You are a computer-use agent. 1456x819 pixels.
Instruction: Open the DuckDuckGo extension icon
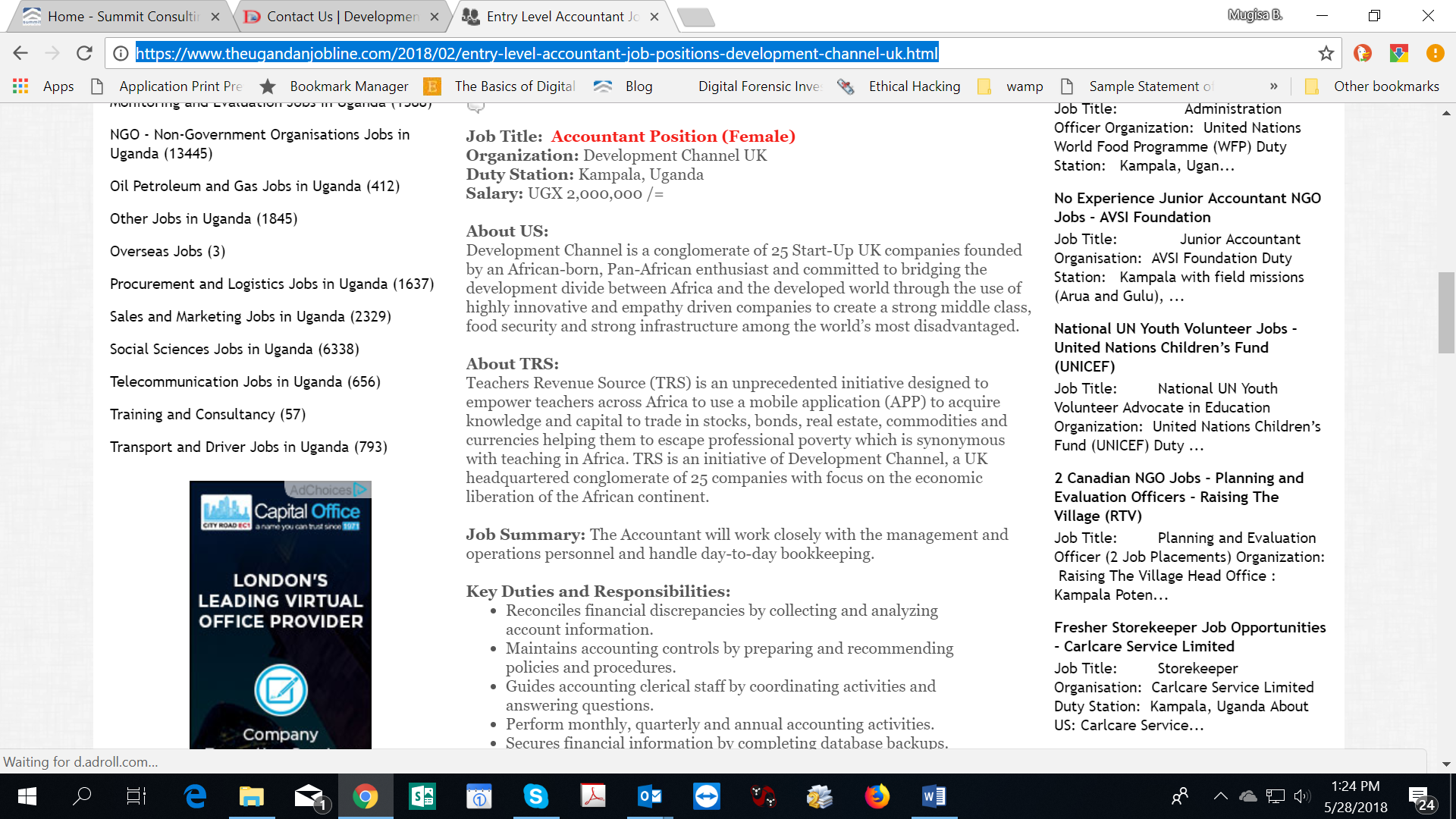click(1363, 53)
